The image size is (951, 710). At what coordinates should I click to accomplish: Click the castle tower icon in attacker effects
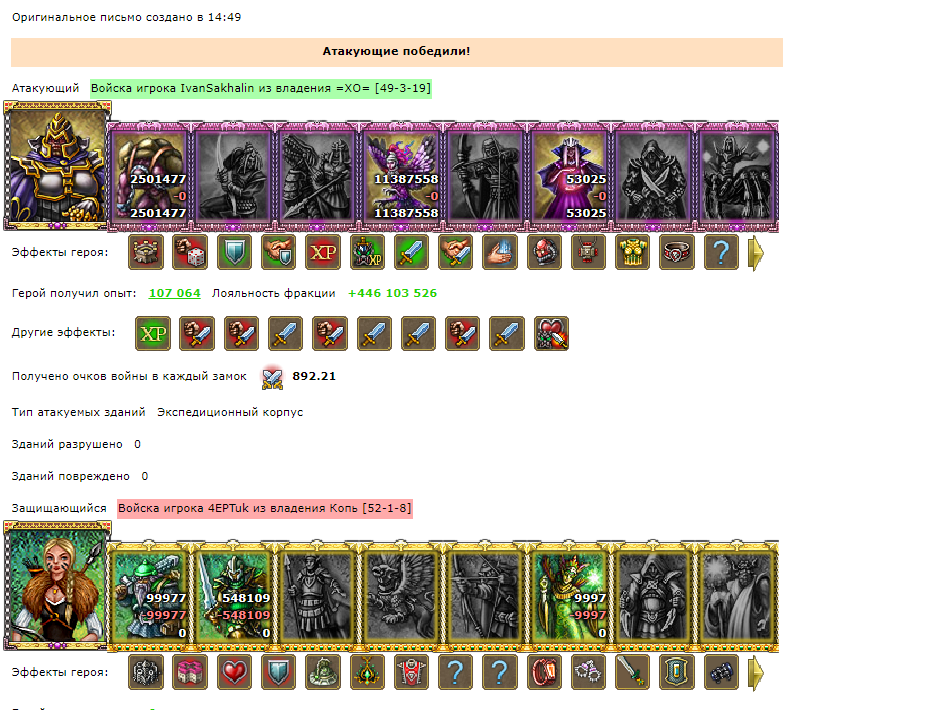(146, 252)
